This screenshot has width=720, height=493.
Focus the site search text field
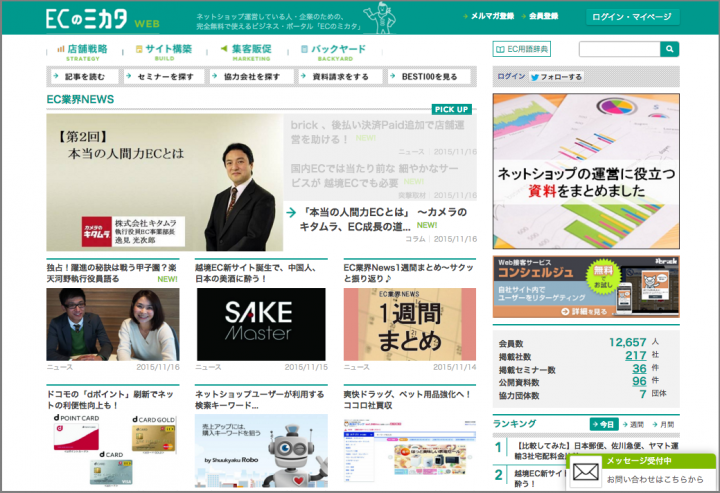pos(618,49)
